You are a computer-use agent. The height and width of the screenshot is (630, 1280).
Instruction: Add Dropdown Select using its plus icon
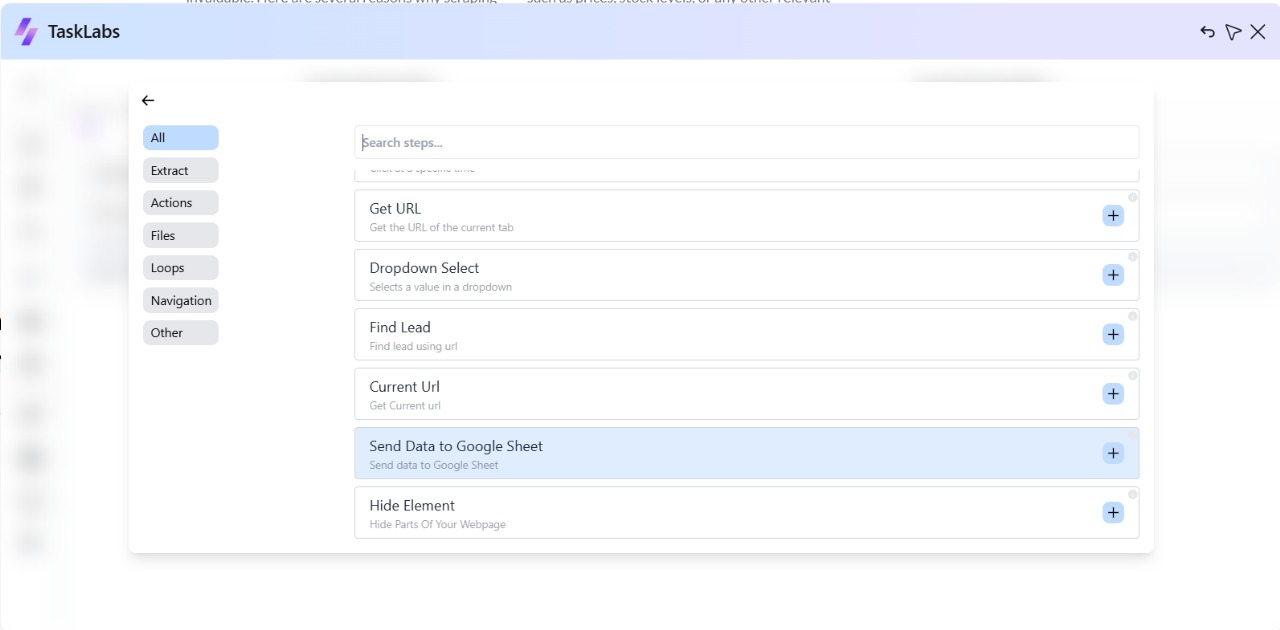pyautogui.click(x=1113, y=275)
